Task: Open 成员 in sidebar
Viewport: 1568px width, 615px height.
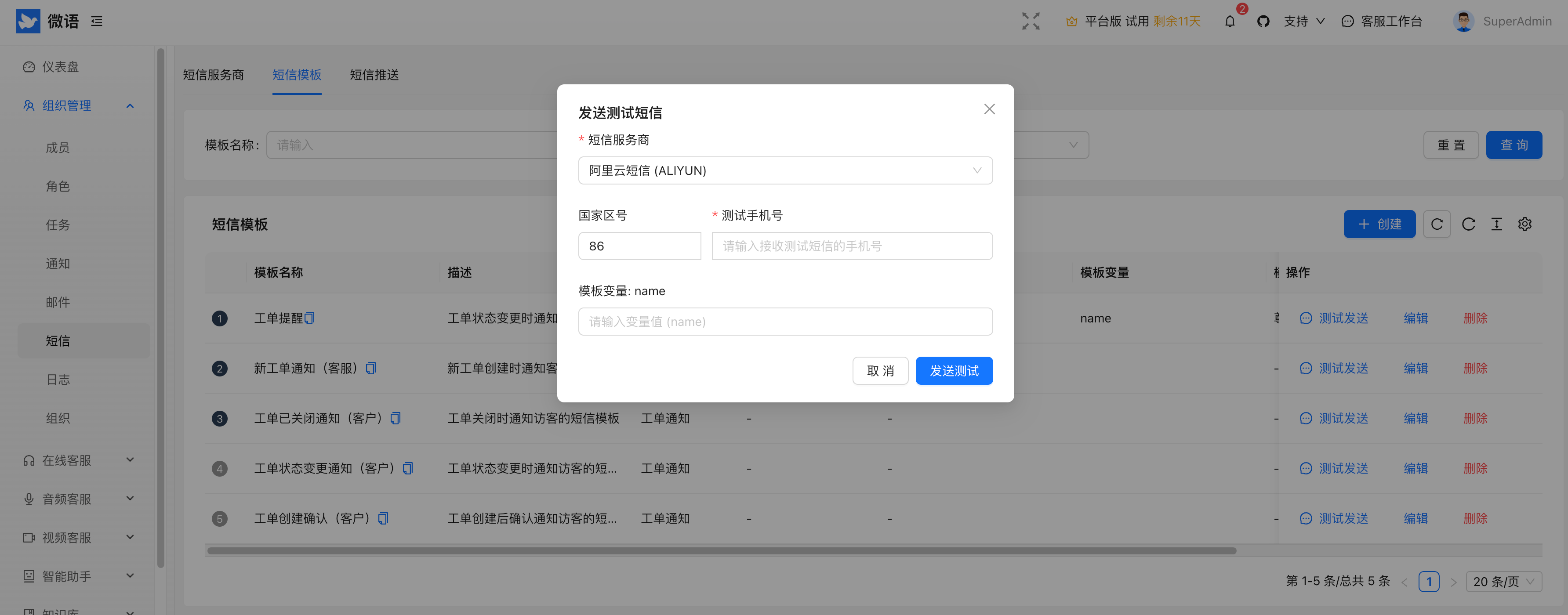Action: point(58,148)
